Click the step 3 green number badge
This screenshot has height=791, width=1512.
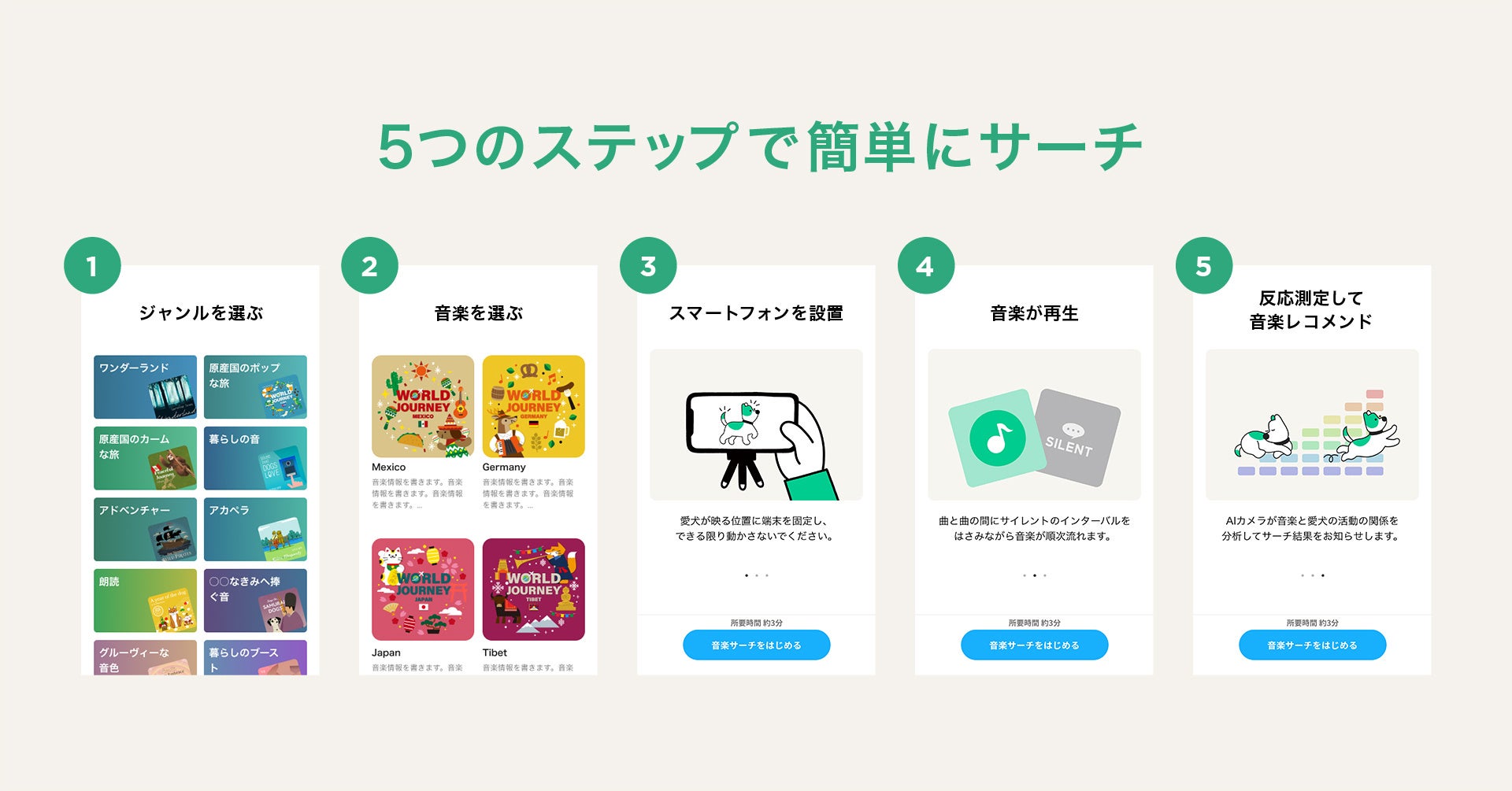click(648, 266)
